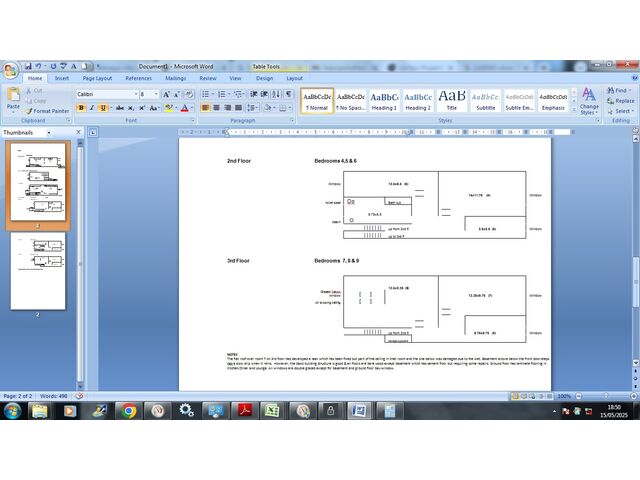This screenshot has height=480, width=640.
Task: Click the Change Styles icon
Action: click(x=589, y=100)
